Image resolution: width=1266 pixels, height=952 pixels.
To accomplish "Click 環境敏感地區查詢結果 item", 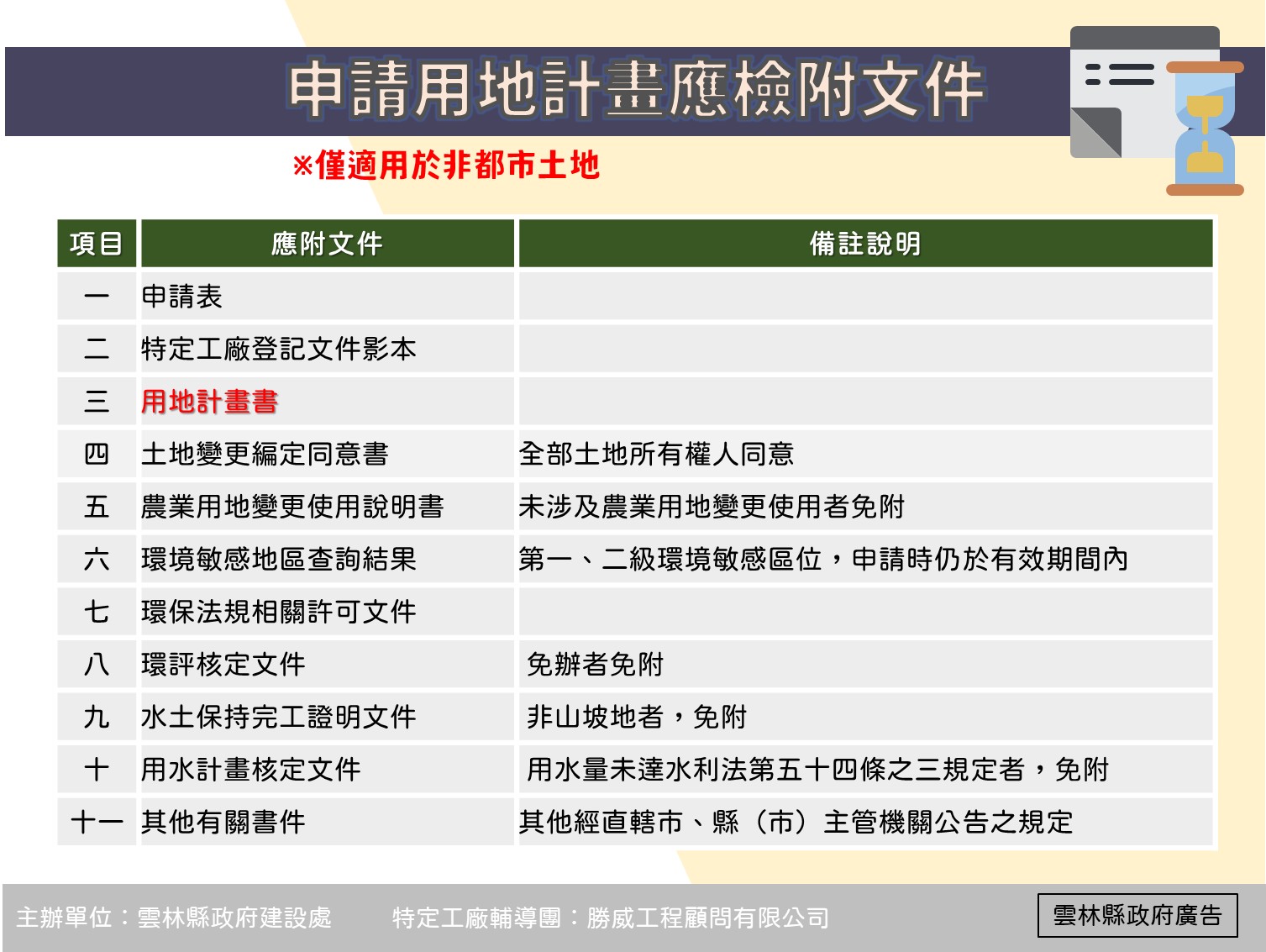I will pos(279,559).
